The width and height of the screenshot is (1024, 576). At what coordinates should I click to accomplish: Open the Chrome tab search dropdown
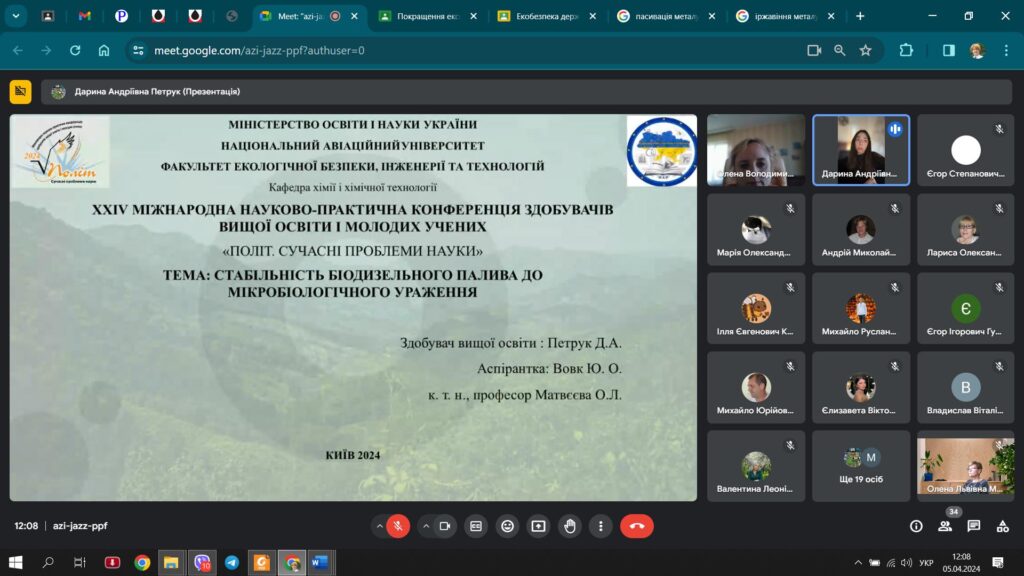click(x=16, y=16)
